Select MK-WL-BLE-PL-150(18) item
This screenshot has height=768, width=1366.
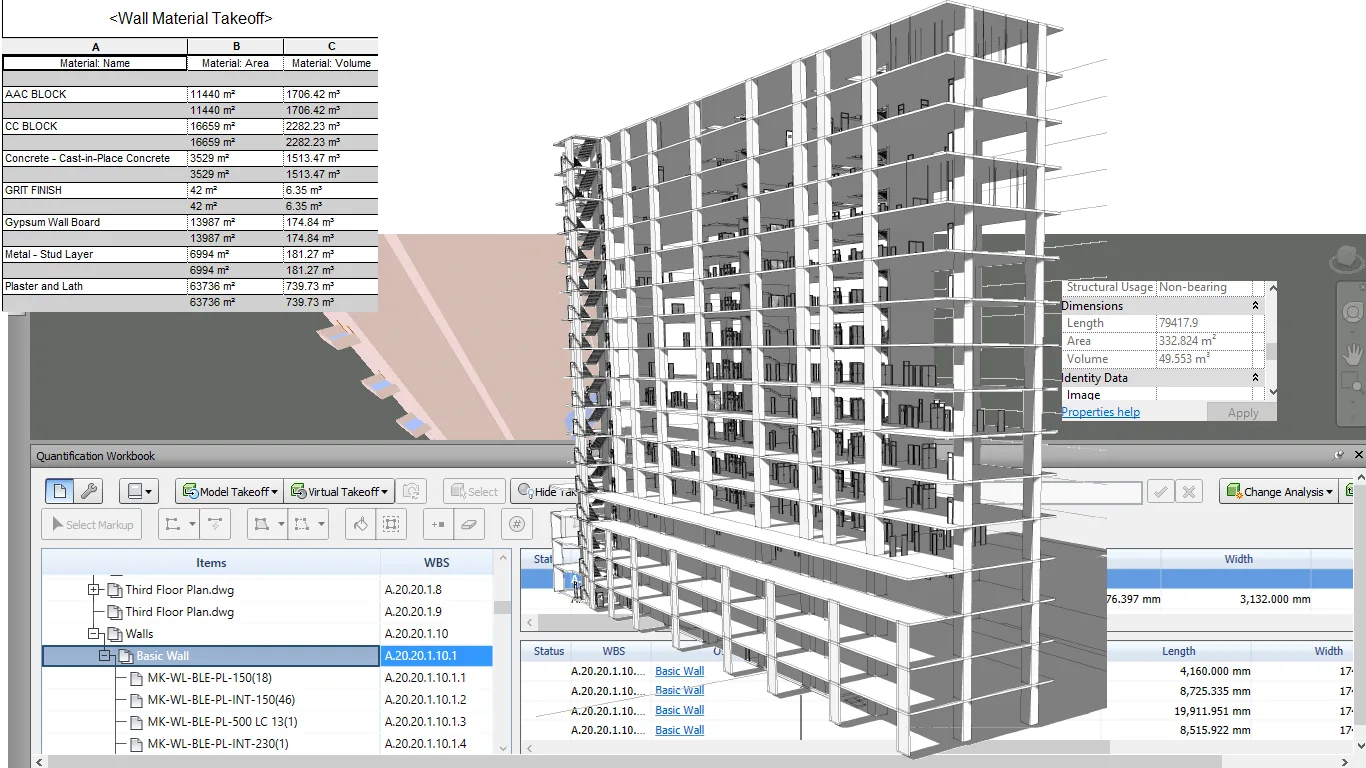209,678
